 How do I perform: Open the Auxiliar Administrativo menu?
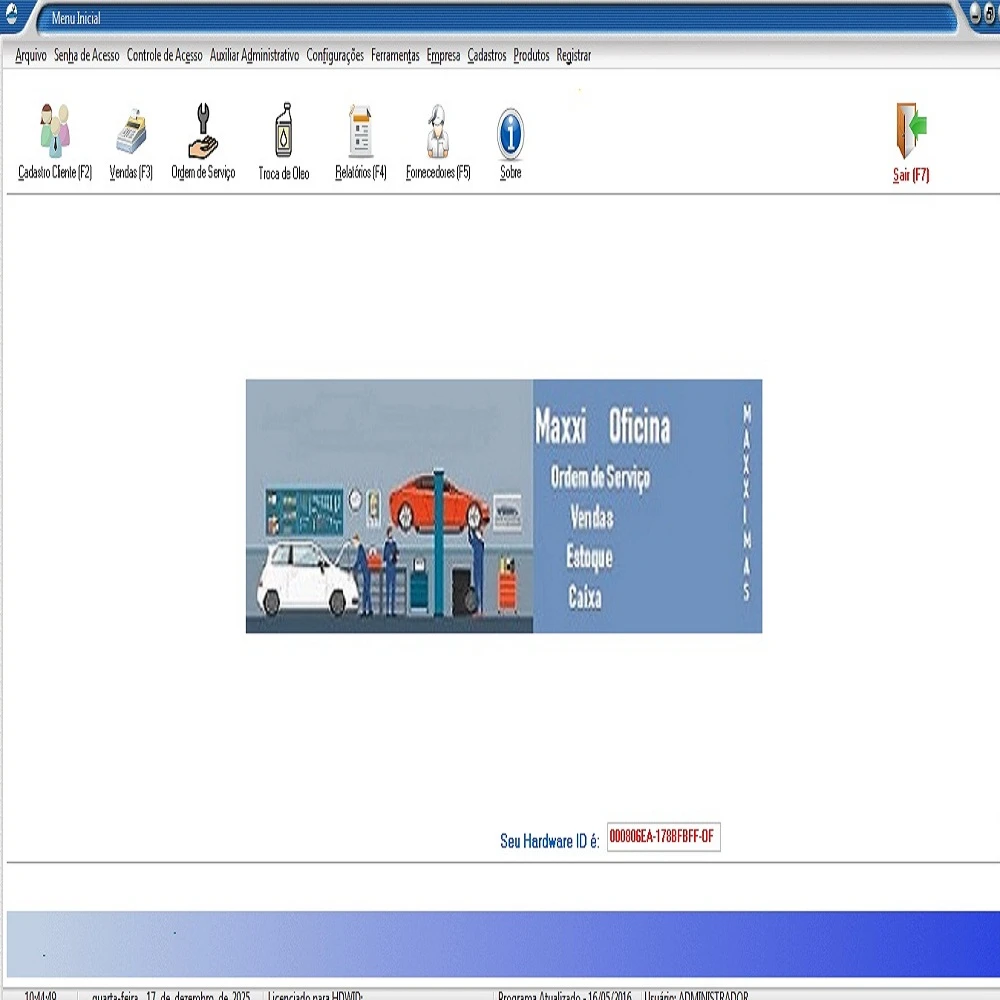point(254,56)
